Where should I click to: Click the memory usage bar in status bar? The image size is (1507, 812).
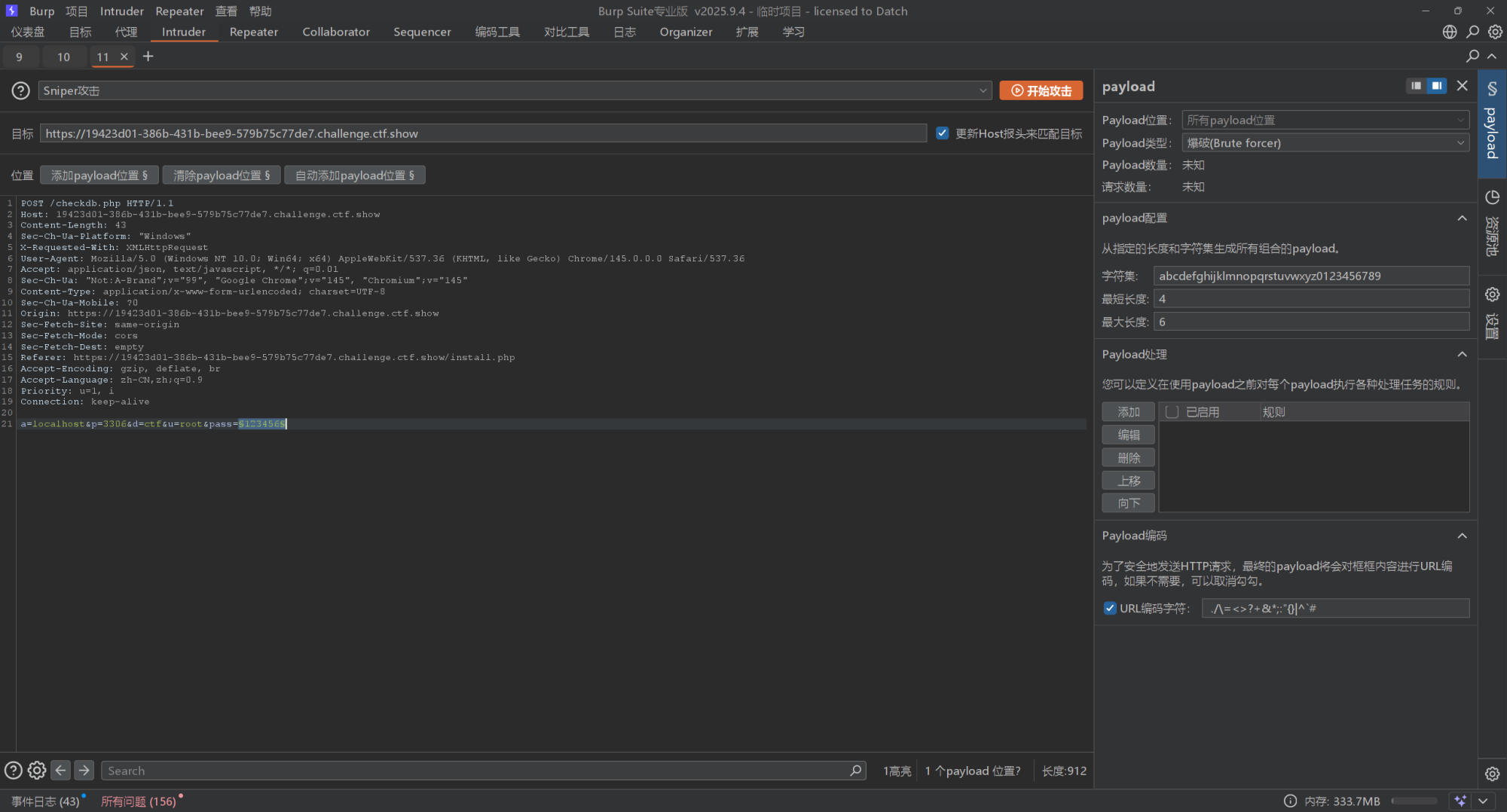1414,801
